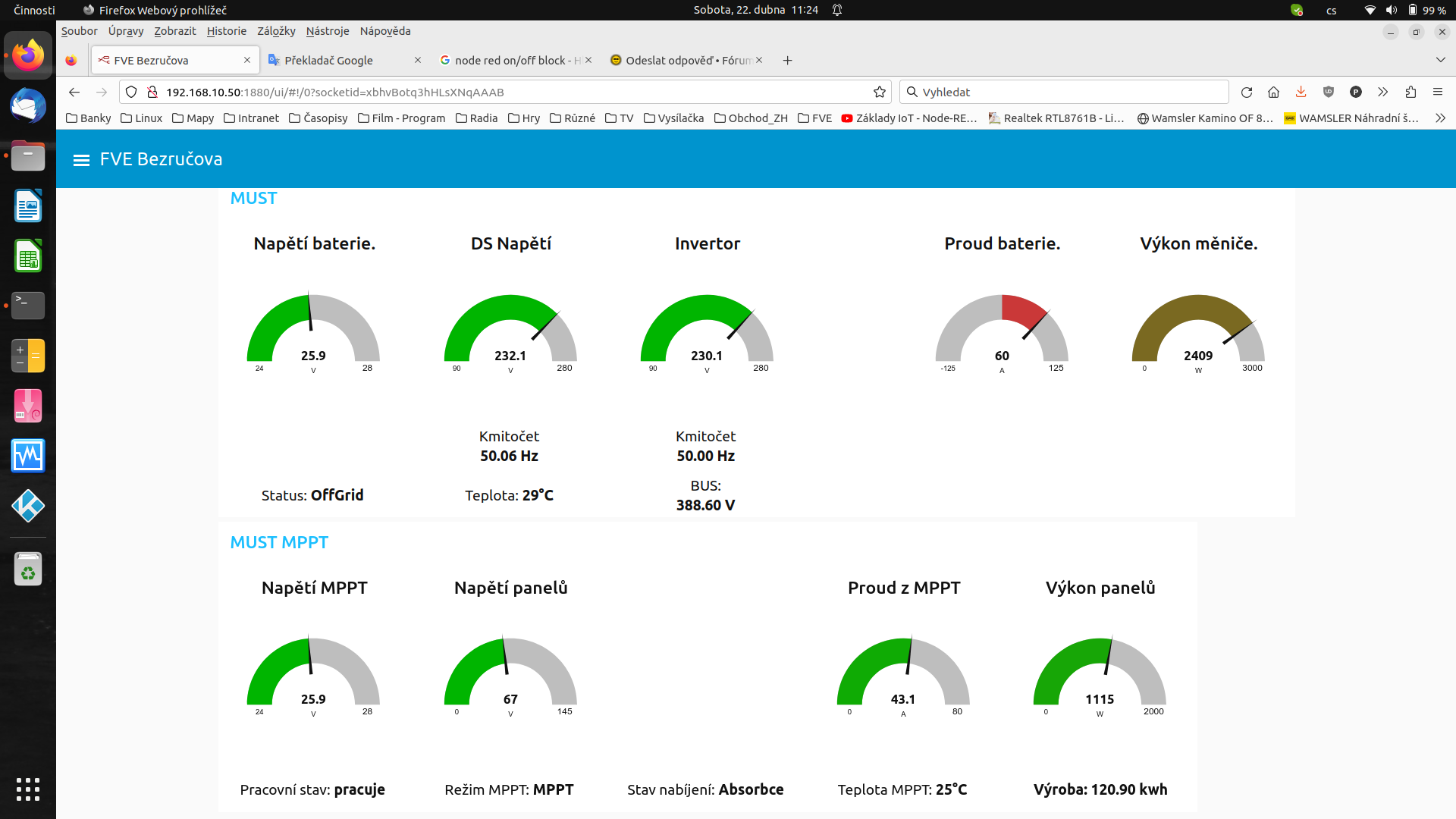Screen dimensions: 1456x819
Task: Switch to Překladač Google tab
Action: point(328,61)
